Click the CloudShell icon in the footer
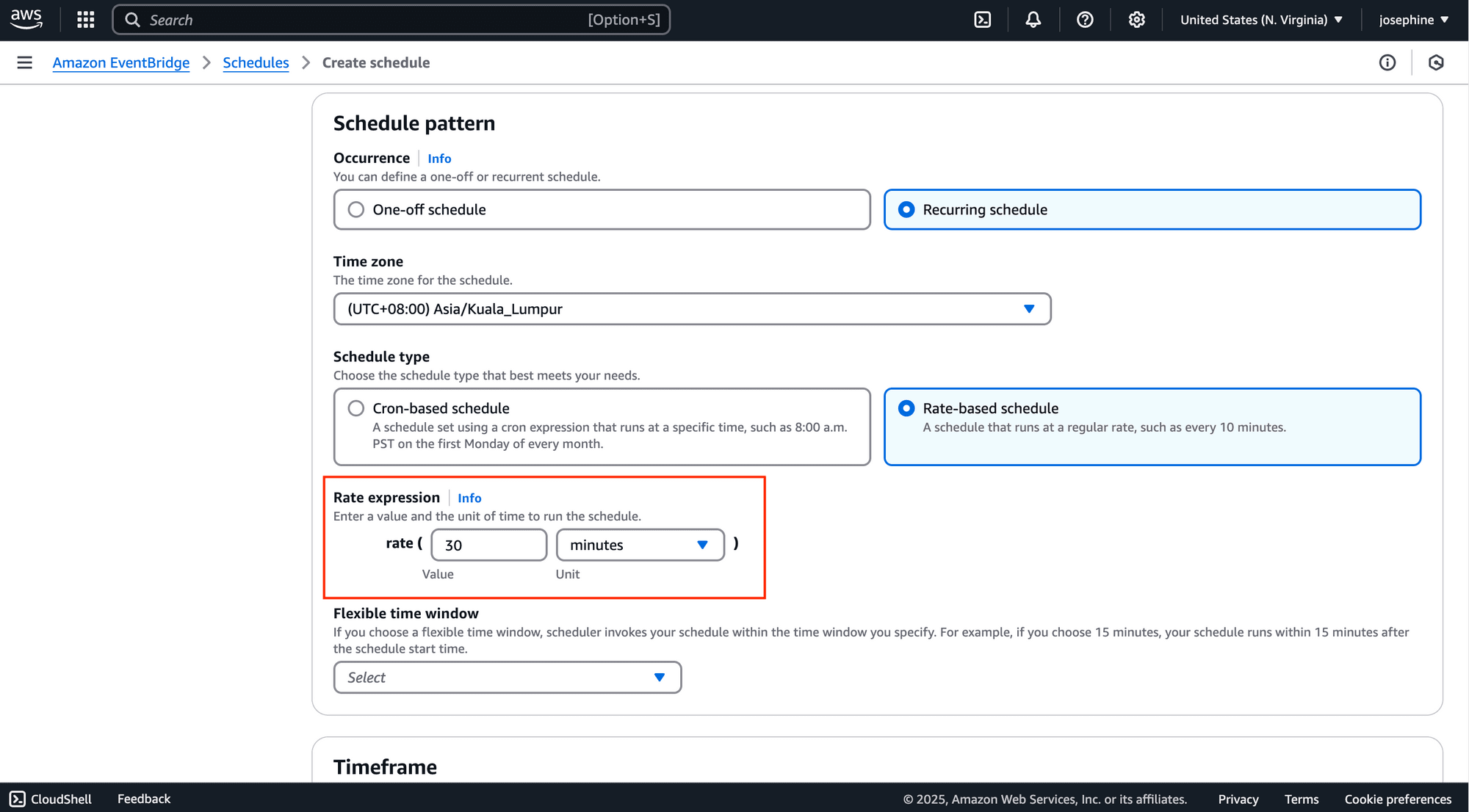 [x=18, y=799]
